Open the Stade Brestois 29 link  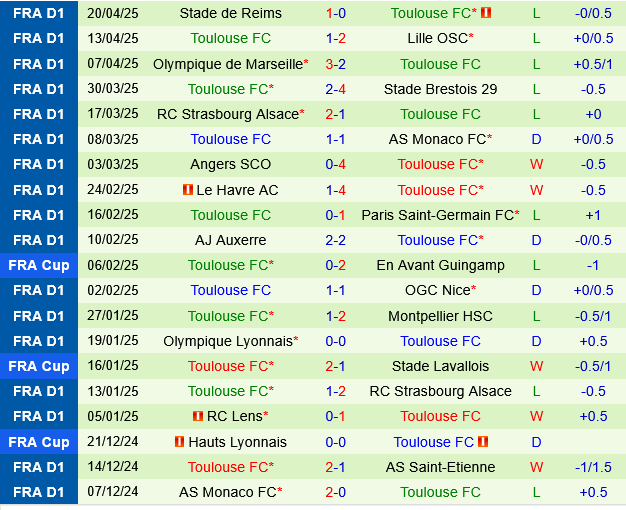point(440,89)
